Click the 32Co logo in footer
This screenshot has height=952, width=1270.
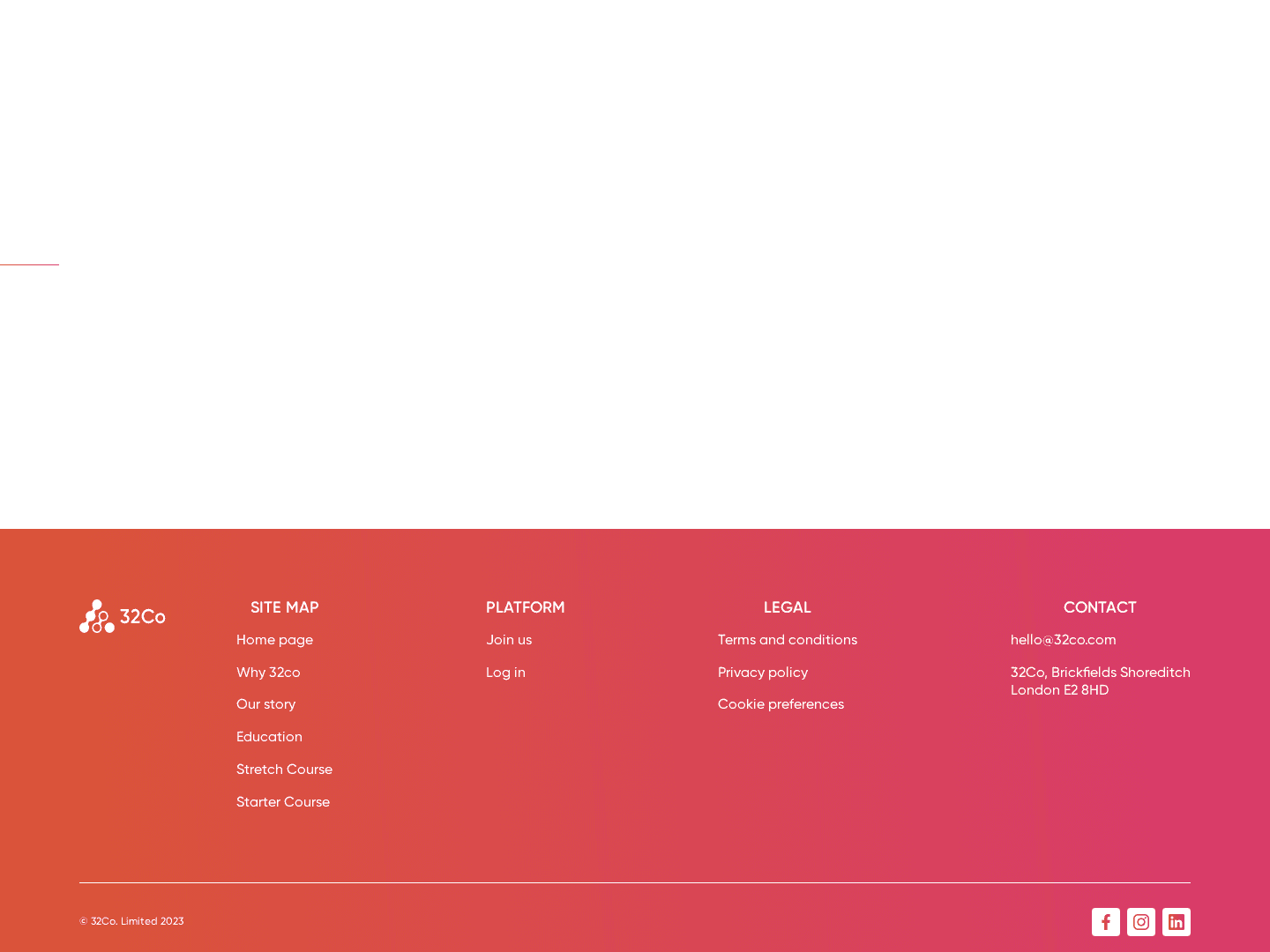(123, 617)
